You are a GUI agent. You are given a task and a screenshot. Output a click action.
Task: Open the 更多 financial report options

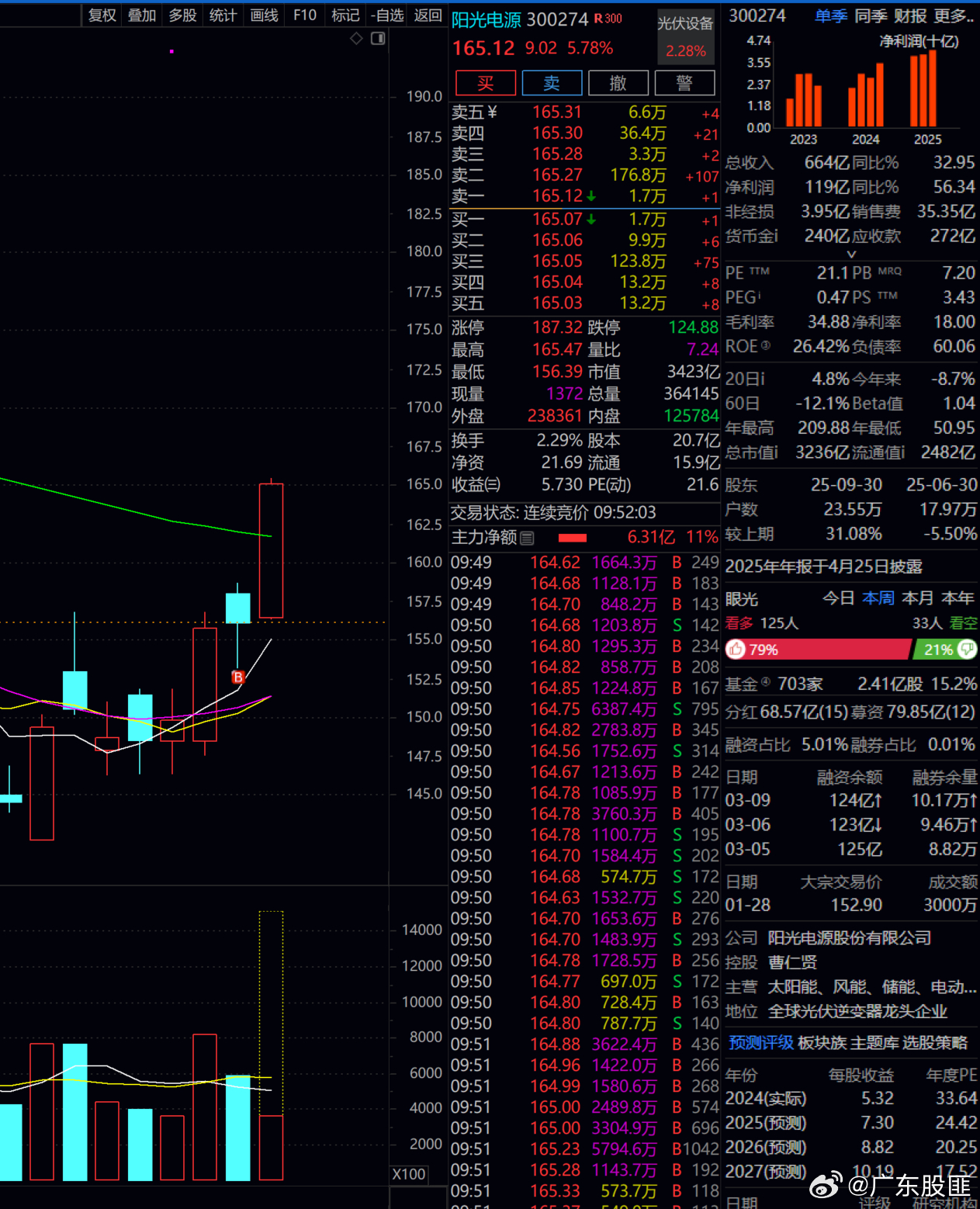point(954,16)
